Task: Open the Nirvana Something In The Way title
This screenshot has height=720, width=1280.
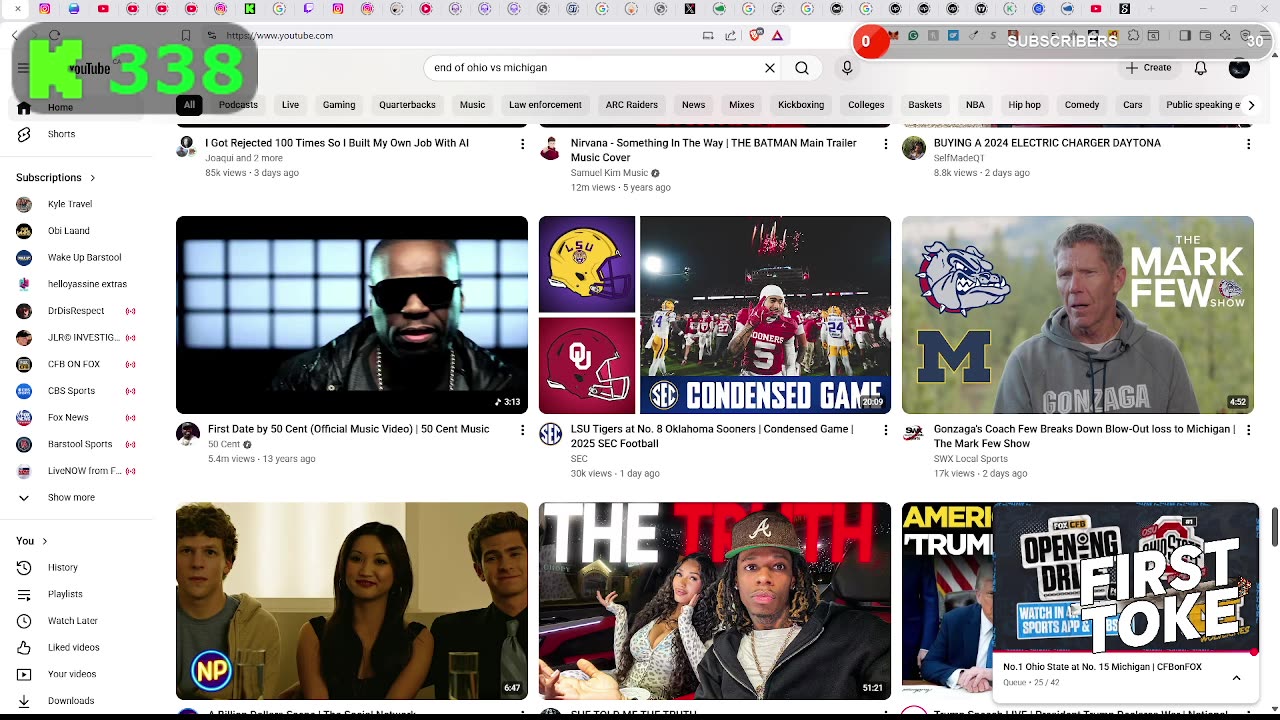Action: [x=713, y=150]
